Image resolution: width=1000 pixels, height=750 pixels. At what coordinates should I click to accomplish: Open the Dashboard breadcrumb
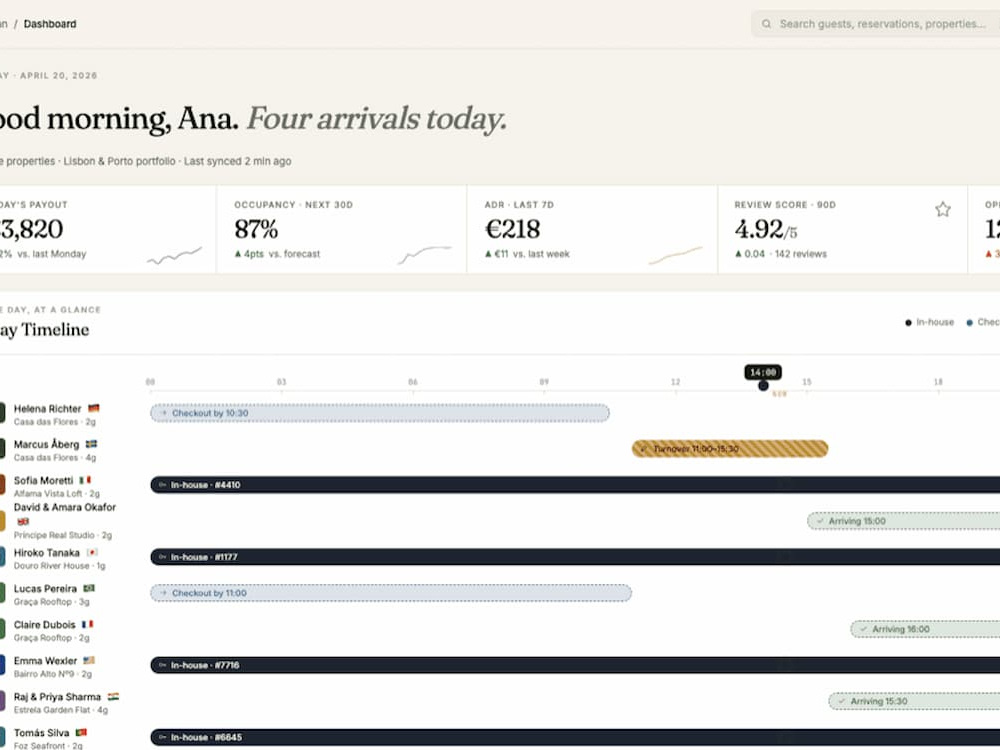tap(50, 24)
